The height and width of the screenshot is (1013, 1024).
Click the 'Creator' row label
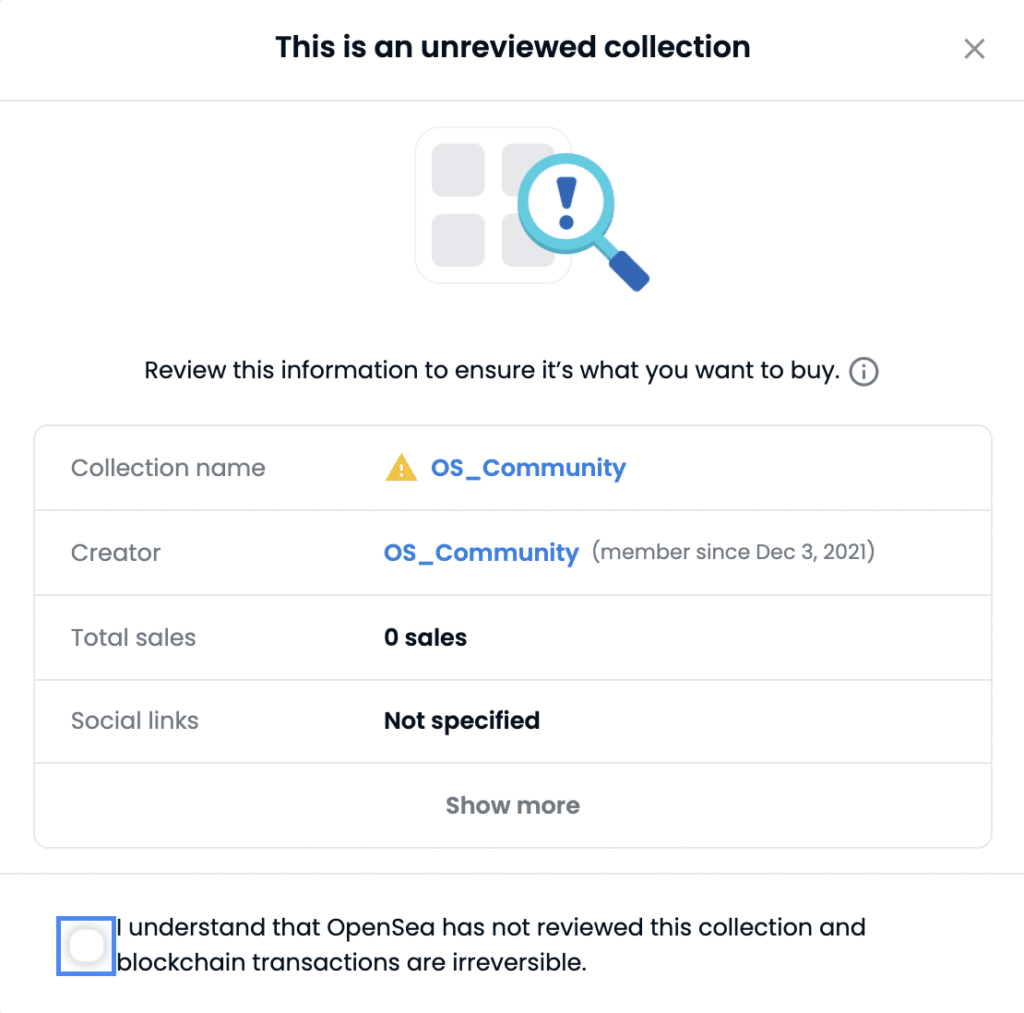(116, 553)
